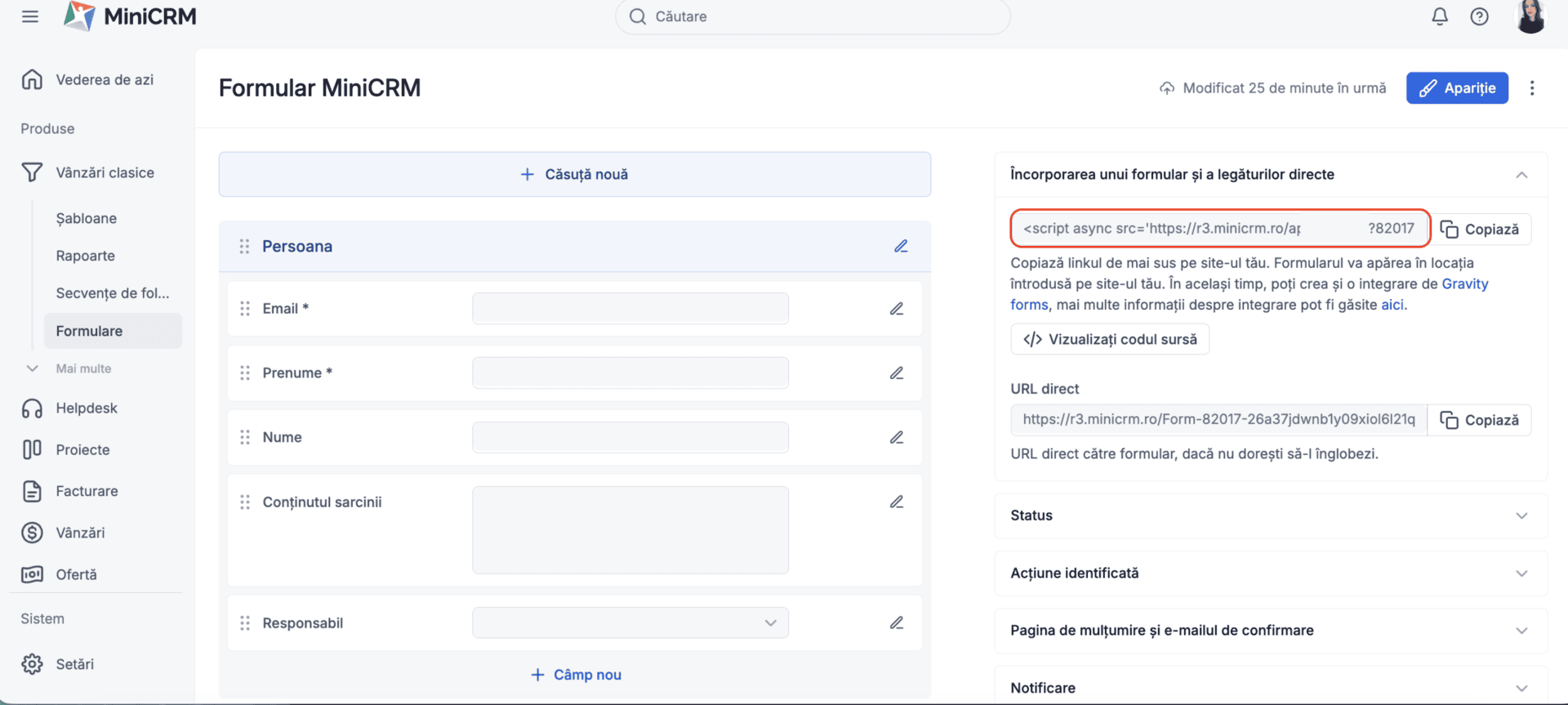Screen dimensions: 1568x705
Task: Edit the Conținutul sarcinii field
Action: point(896,502)
